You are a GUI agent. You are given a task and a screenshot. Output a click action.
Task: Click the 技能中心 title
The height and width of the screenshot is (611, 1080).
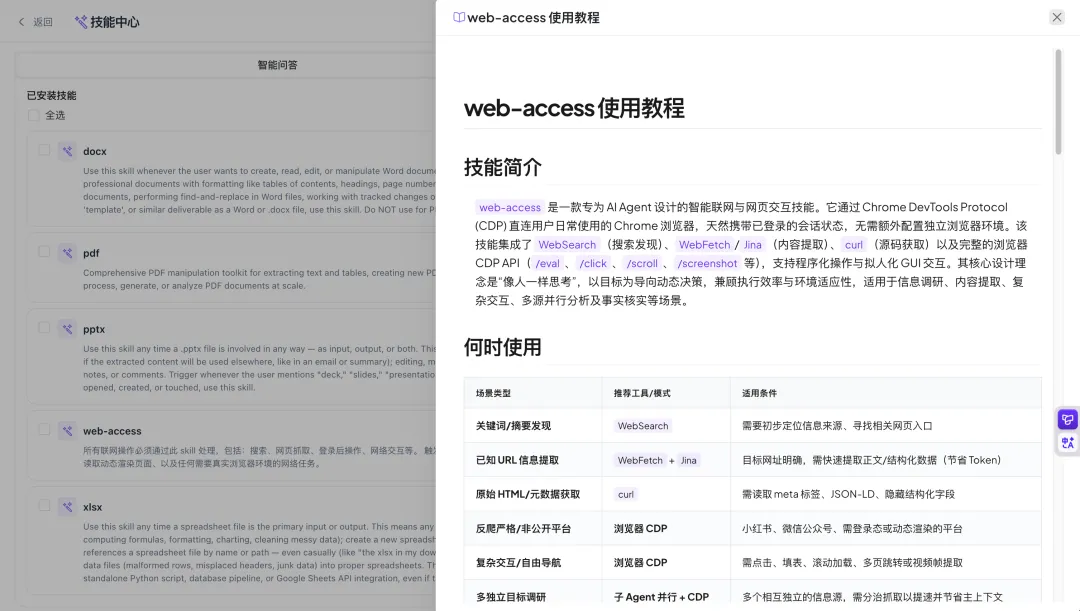pos(114,22)
